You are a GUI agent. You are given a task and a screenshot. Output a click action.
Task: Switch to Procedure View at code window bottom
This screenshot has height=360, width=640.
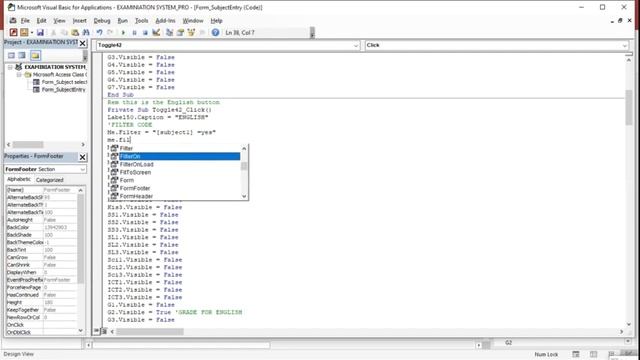97,331
